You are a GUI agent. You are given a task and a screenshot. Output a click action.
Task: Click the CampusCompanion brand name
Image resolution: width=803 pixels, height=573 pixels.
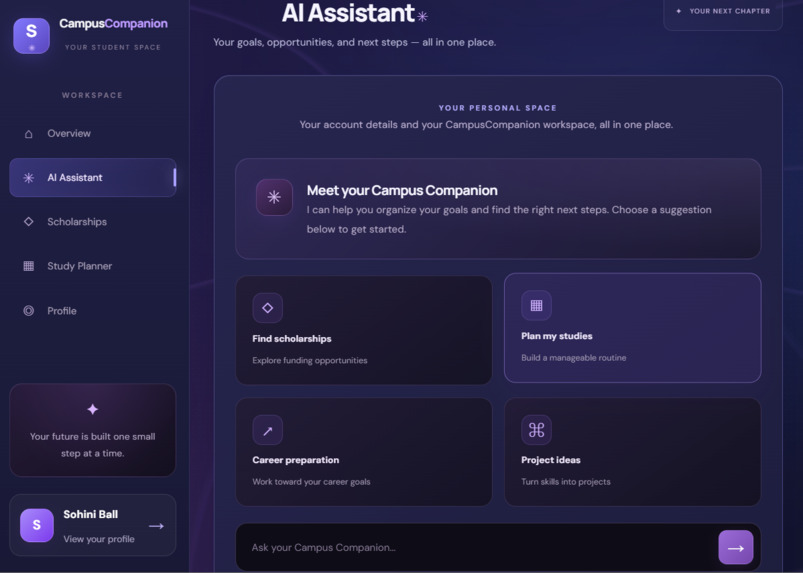(113, 24)
